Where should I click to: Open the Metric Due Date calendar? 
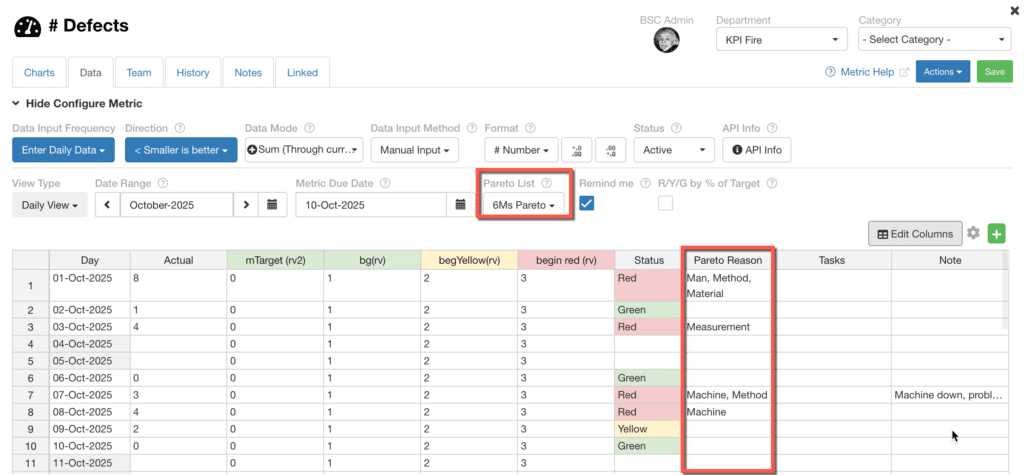(x=460, y=204)
